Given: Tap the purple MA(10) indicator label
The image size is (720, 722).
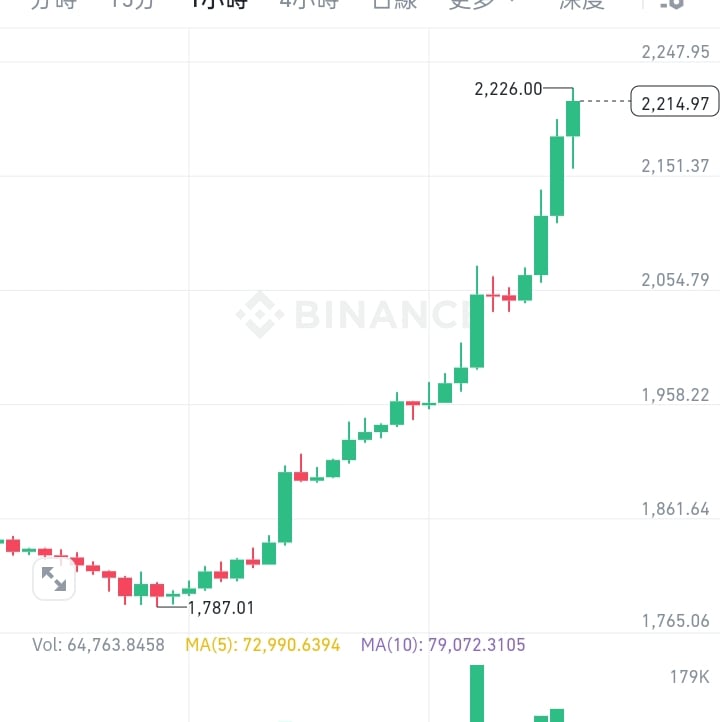Looking at the screenshot, I should (x=443, y=645).
